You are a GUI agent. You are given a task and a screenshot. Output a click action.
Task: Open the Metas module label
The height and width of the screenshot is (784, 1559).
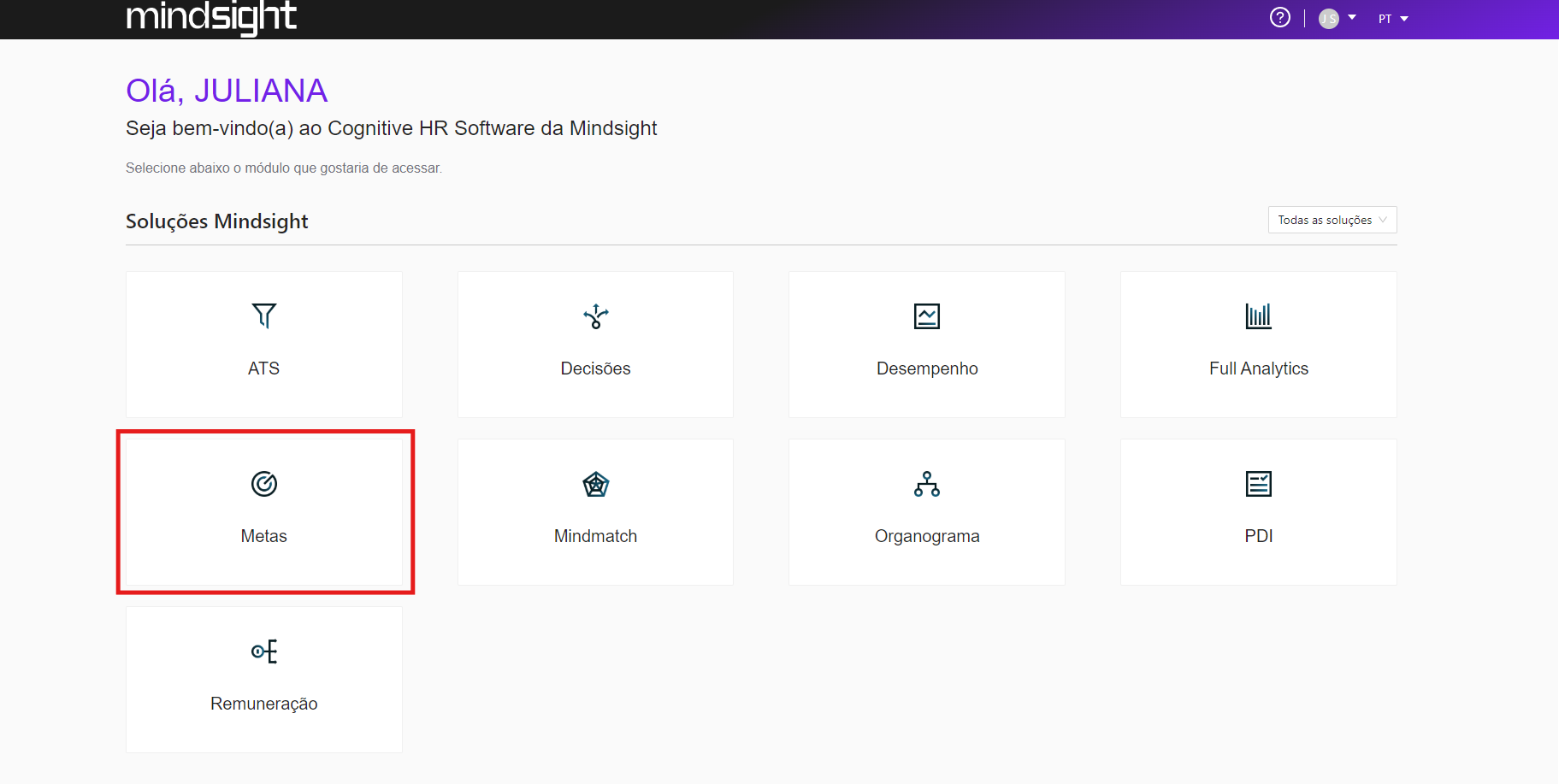coord(263,536)
